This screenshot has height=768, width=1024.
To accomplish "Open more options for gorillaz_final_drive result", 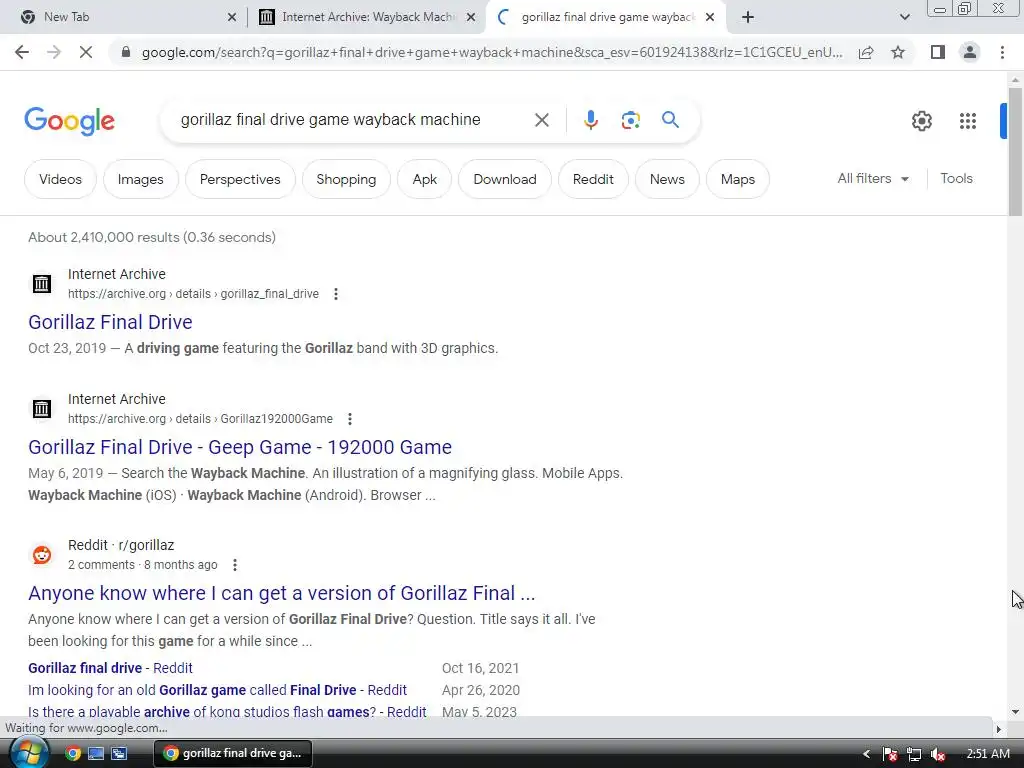I will coord(336,294).
